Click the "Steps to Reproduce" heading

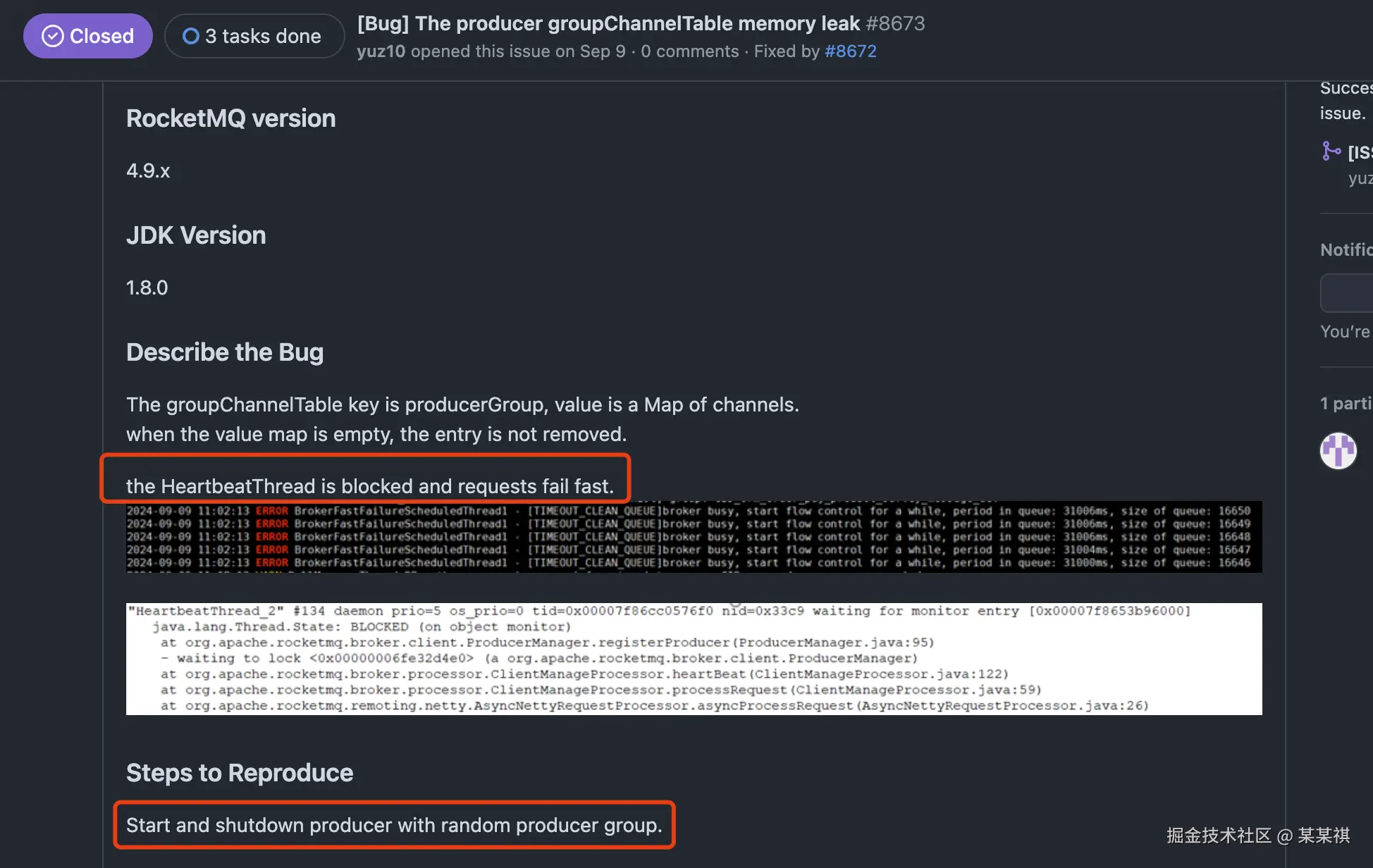tap(240, 773)
